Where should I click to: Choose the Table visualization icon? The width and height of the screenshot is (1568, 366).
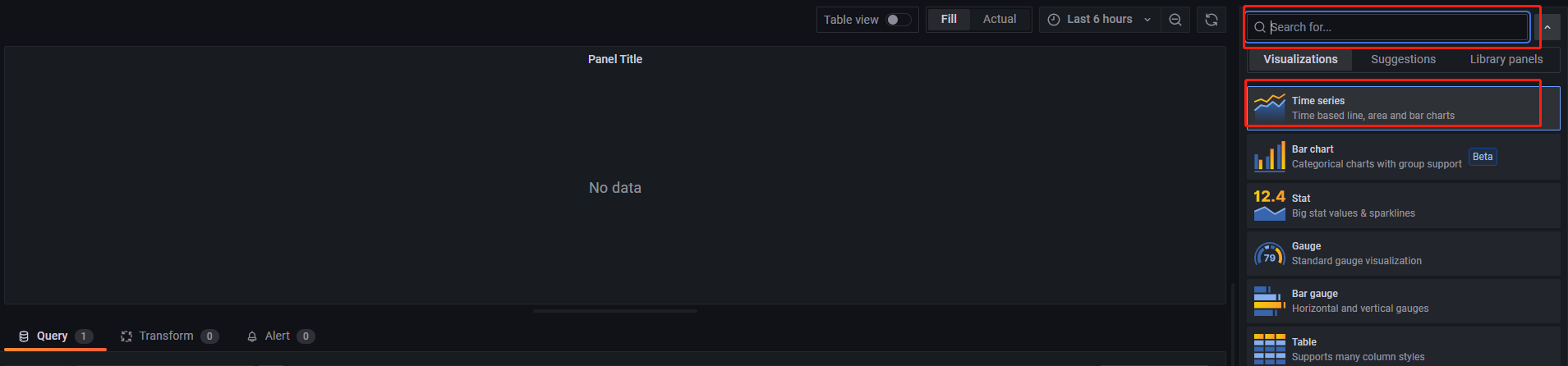click(x=1269, y=348)
